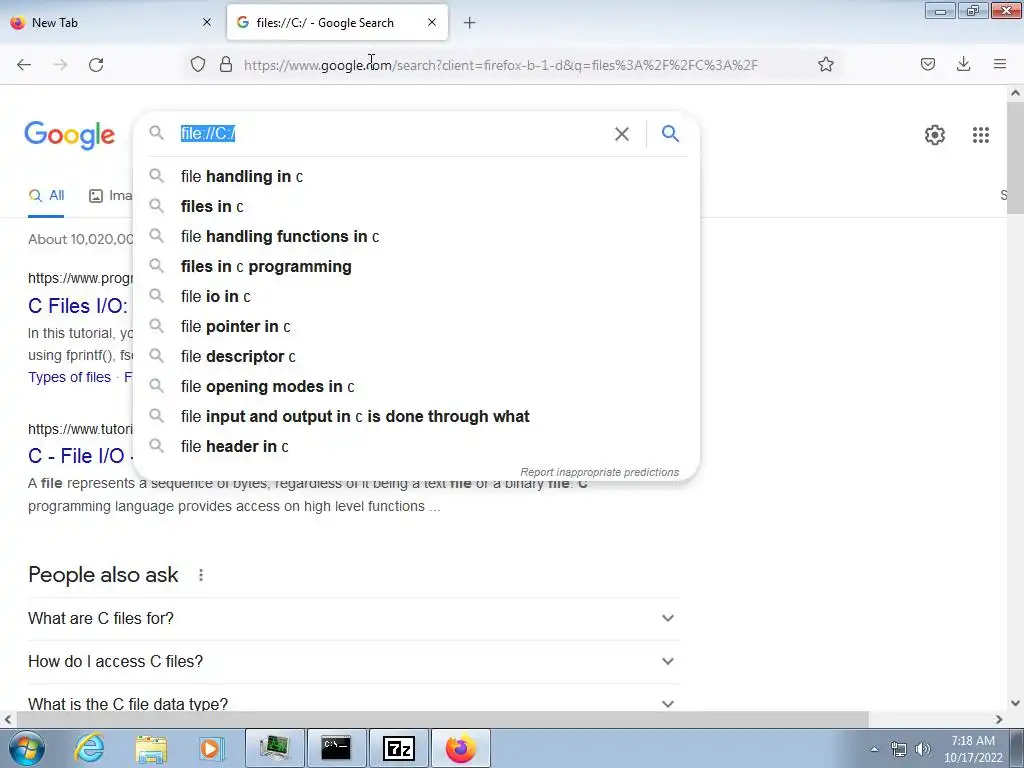The image size is (1024, 768).
Task: Choose suggestion 'file descriptor c'
Action: tap(416, 357)
